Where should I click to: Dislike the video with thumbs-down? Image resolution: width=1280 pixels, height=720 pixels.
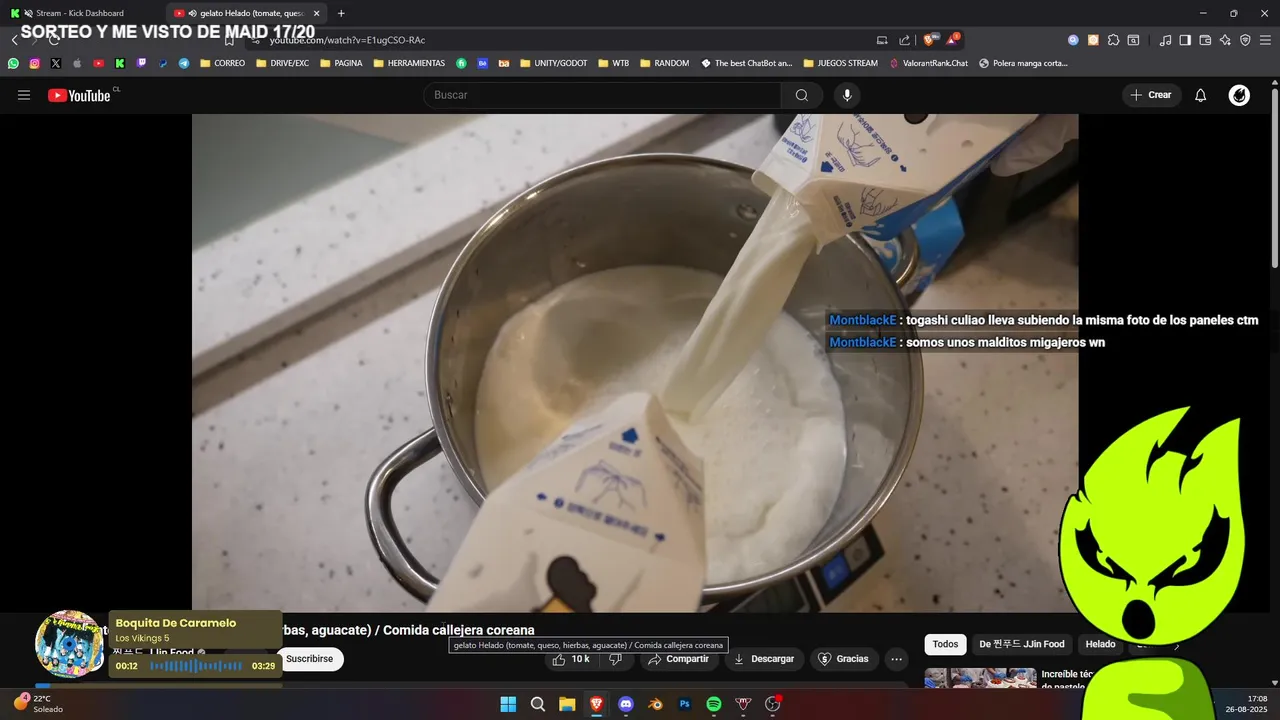[x=616, y=659]
